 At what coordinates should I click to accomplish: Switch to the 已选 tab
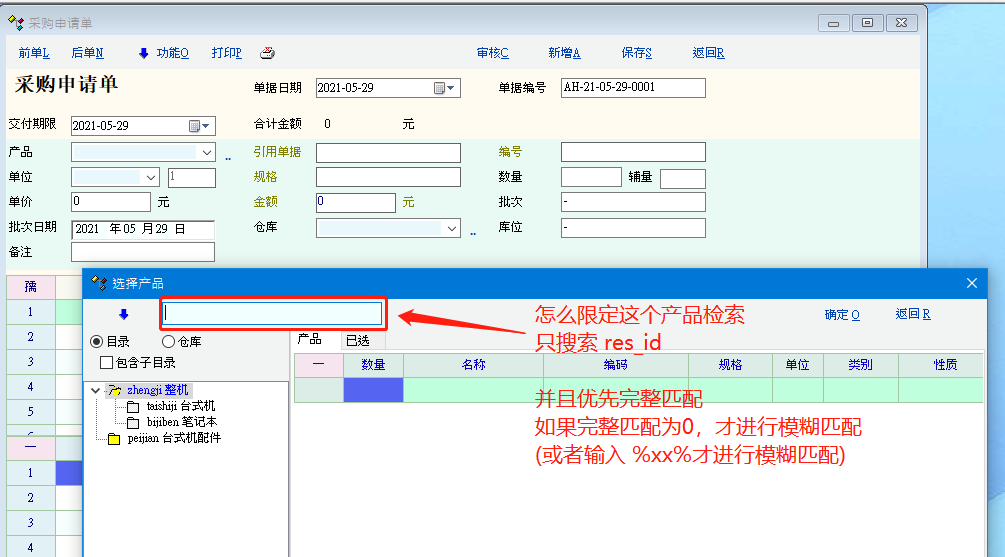pos(357,341)
